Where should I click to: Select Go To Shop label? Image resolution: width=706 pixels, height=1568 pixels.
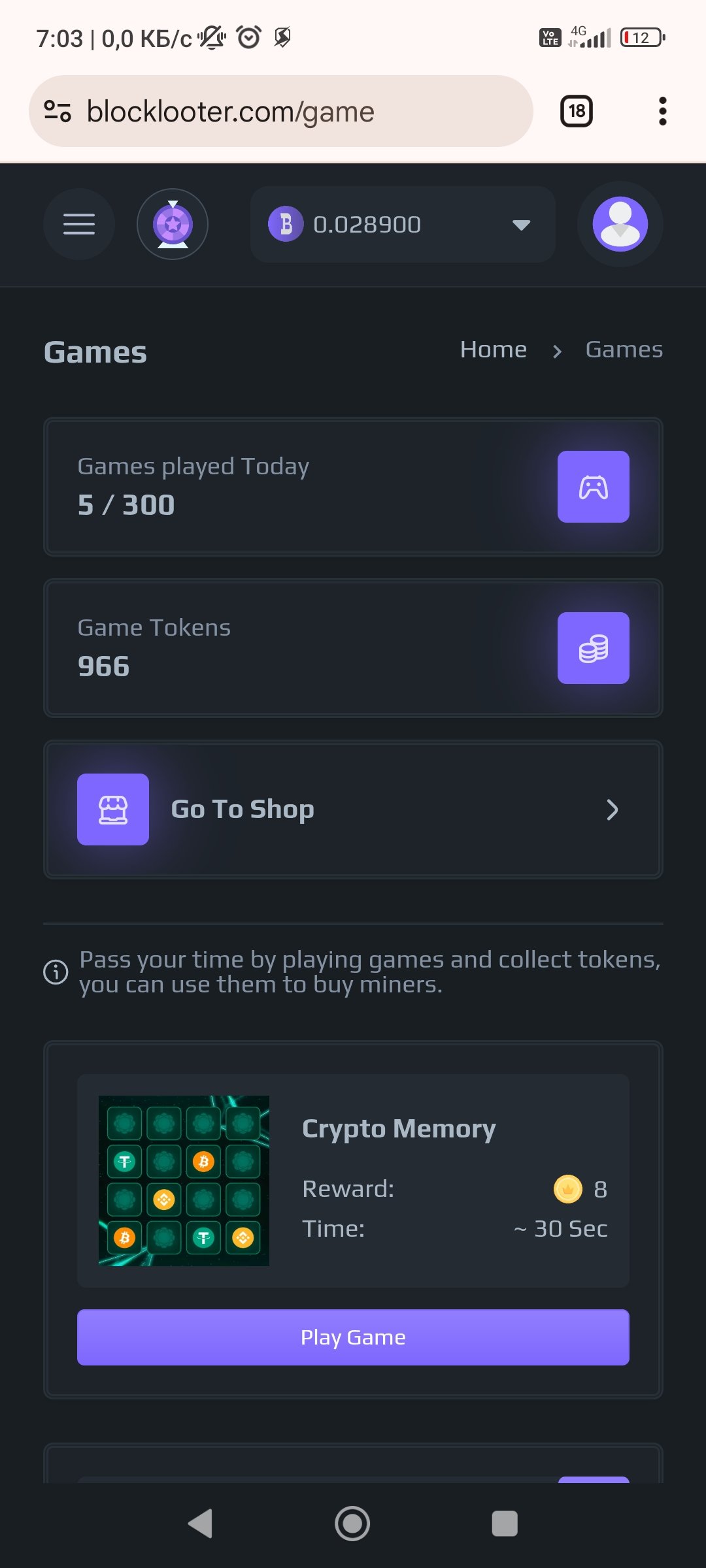pyautogui.click(x=243, y=809)
